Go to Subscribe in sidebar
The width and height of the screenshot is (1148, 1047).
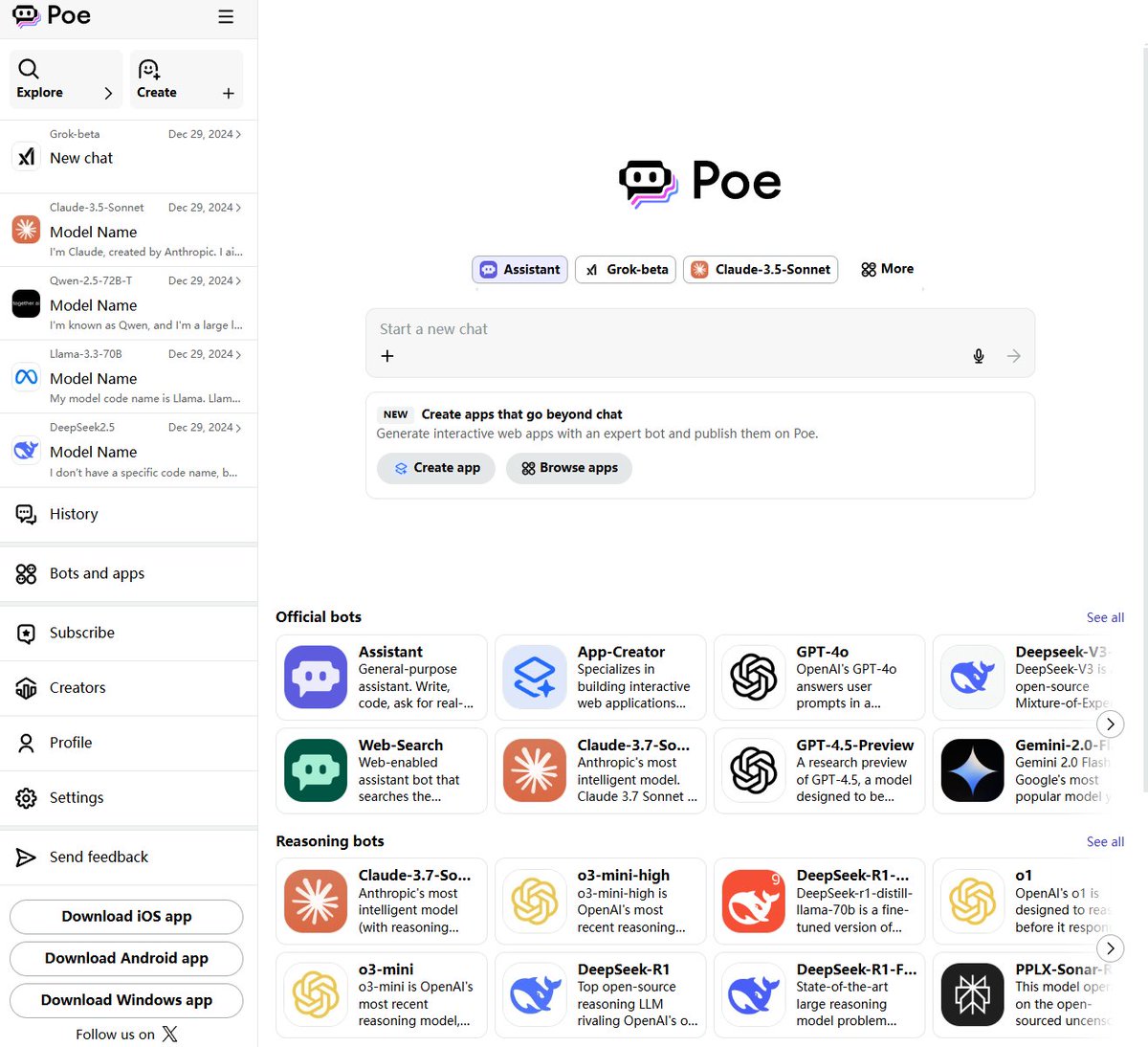point(129,633)
